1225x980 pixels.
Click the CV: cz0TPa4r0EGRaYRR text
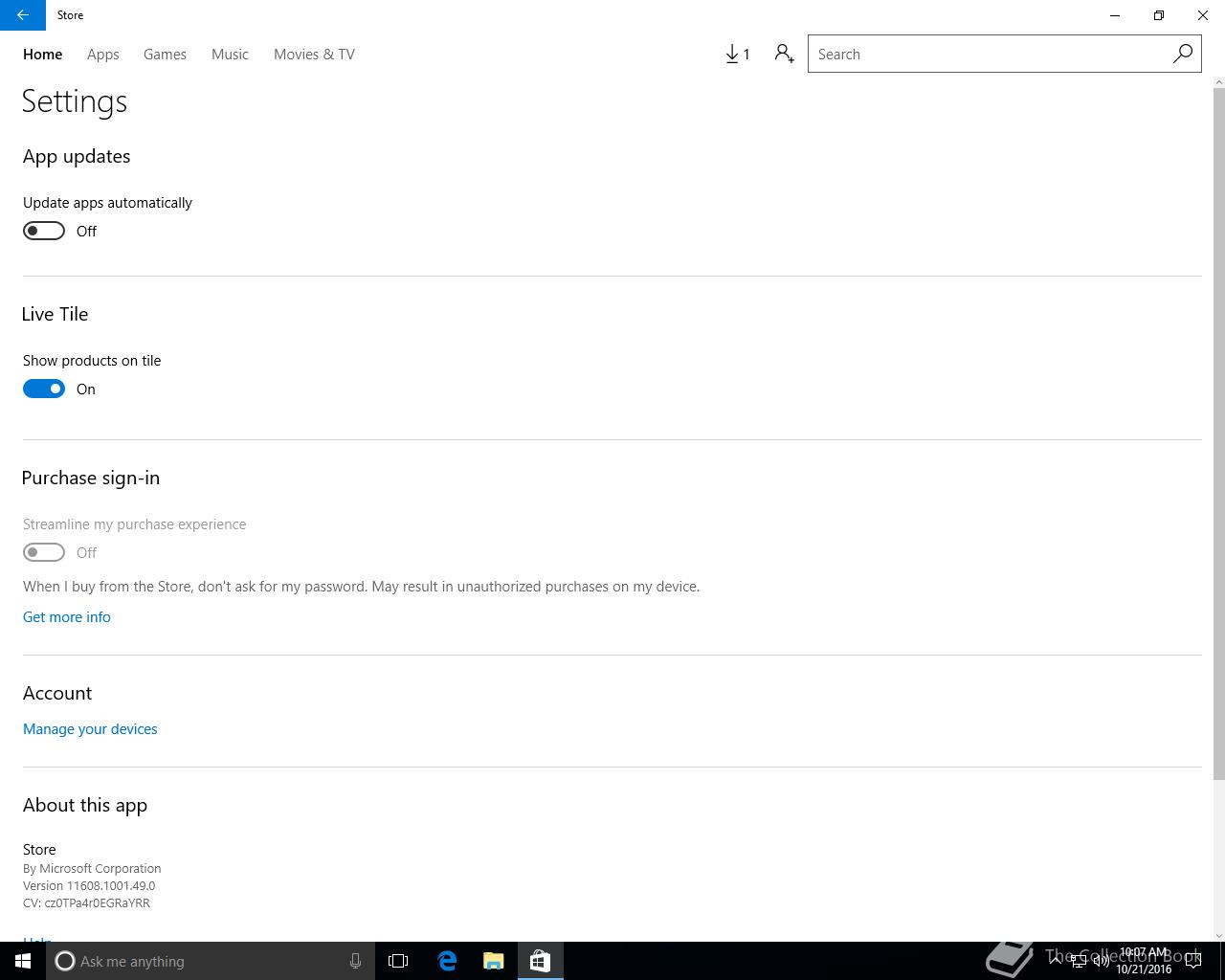tap(86, 903)
